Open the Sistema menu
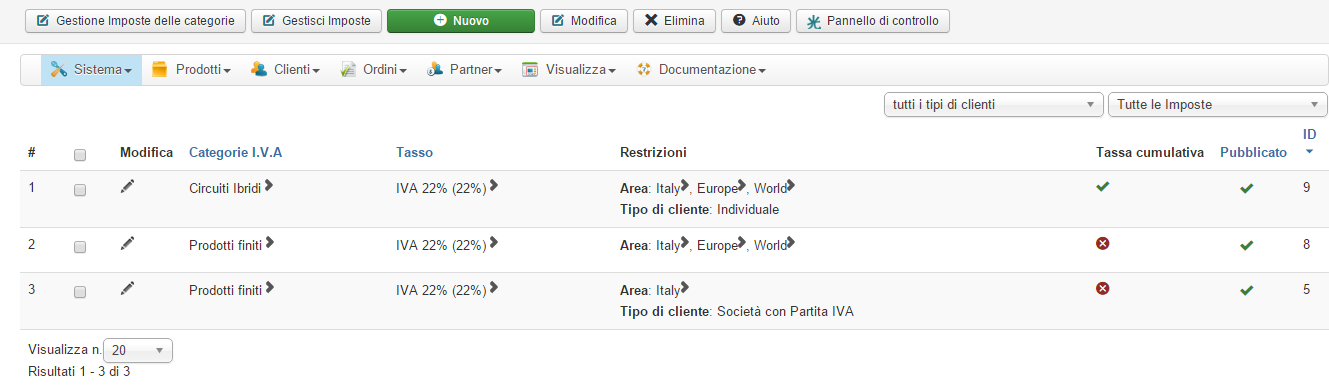 tap(91, 70)
